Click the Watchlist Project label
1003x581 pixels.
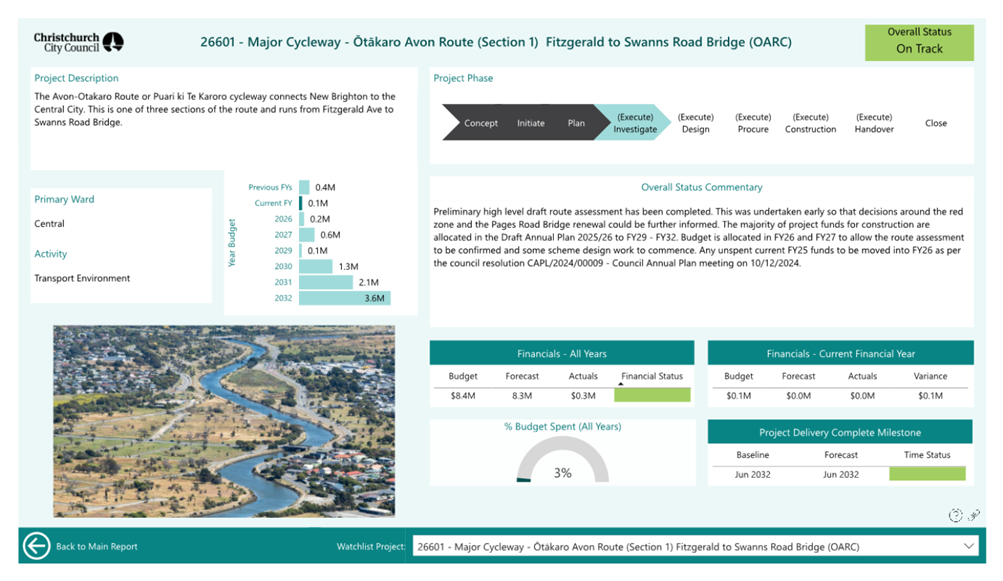pyautogui.click(x=371, y=546)
